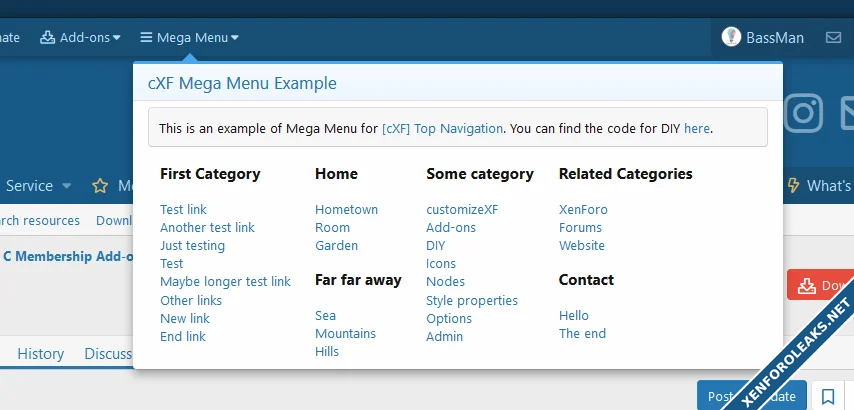Click the lightning bolt What's new icon

794,186
